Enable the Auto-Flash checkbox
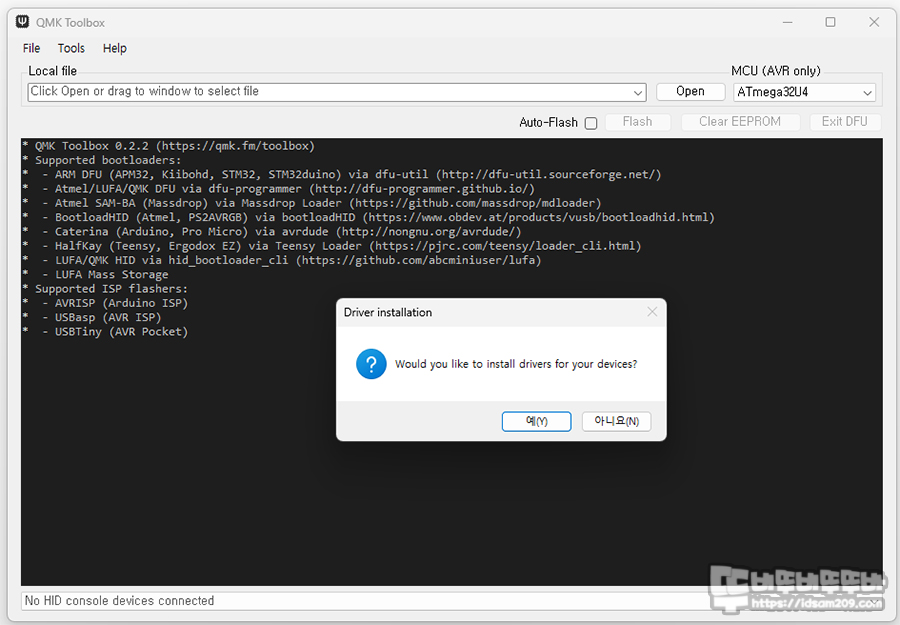Viewport: 900px width, 625px height. point(591,123)
